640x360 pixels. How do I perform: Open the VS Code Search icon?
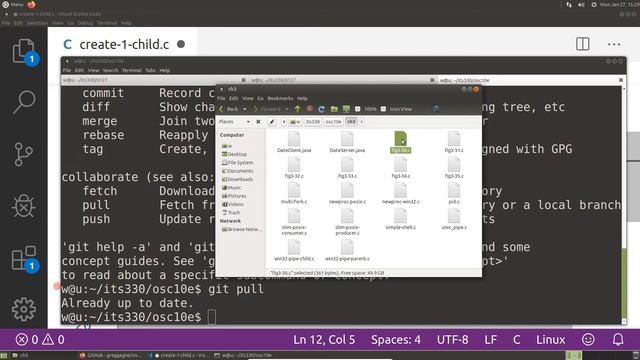24,102
